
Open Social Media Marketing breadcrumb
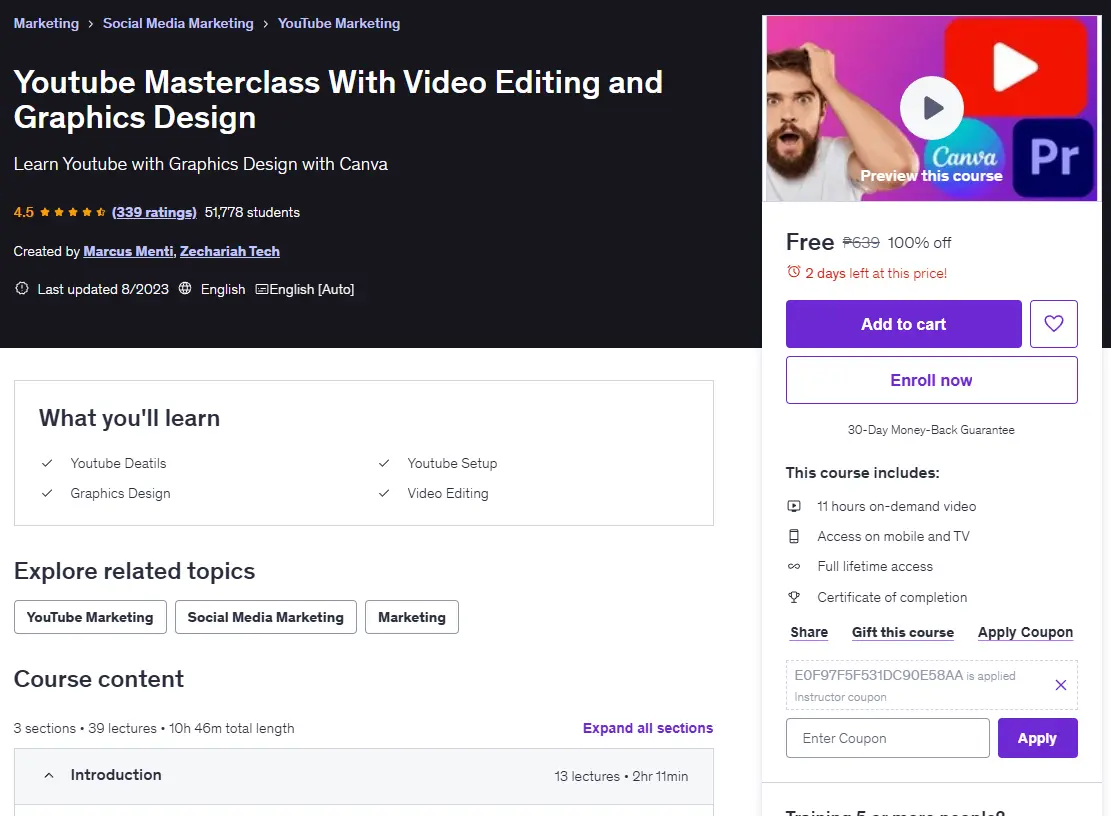point(178,23)
